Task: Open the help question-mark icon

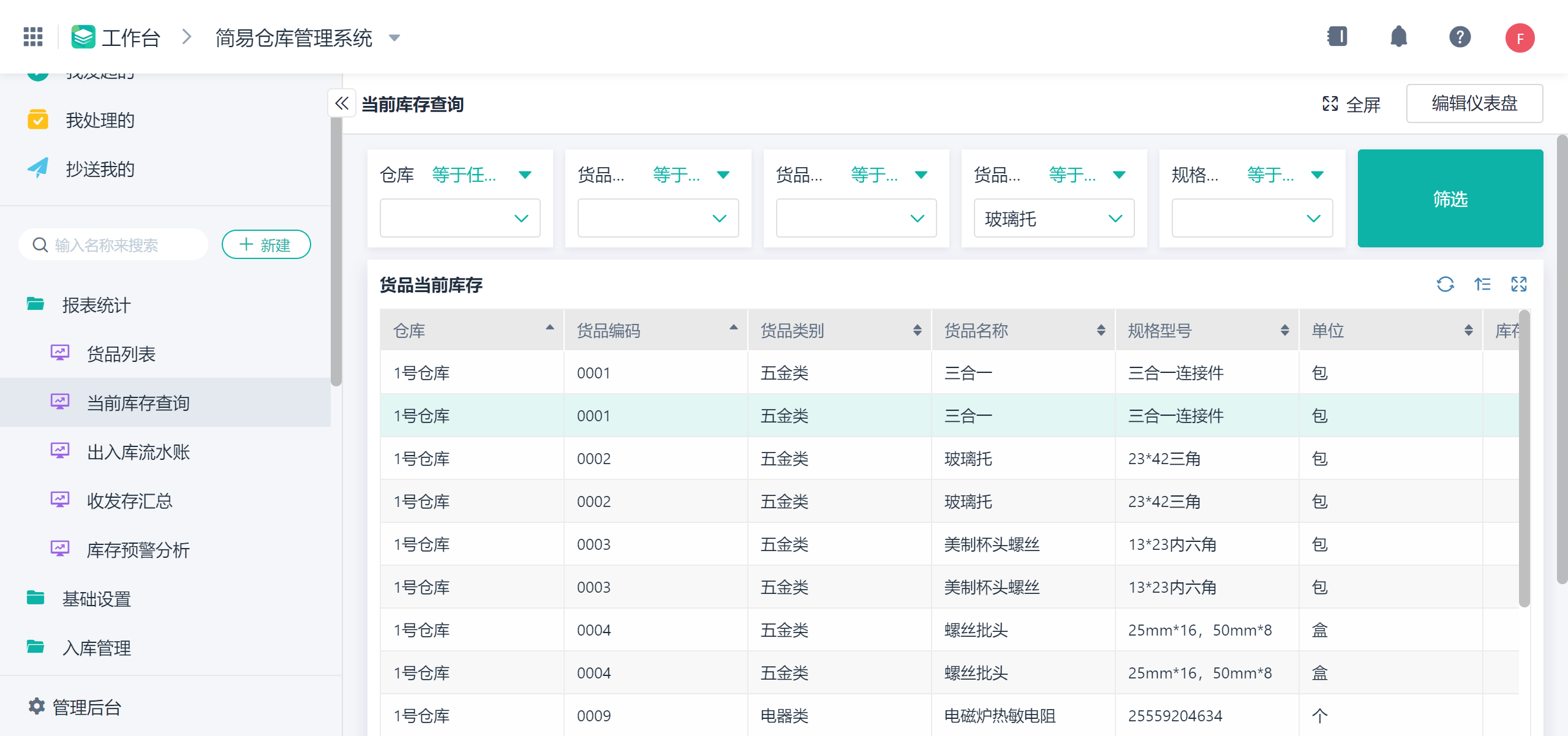Action: point(1460,37)
